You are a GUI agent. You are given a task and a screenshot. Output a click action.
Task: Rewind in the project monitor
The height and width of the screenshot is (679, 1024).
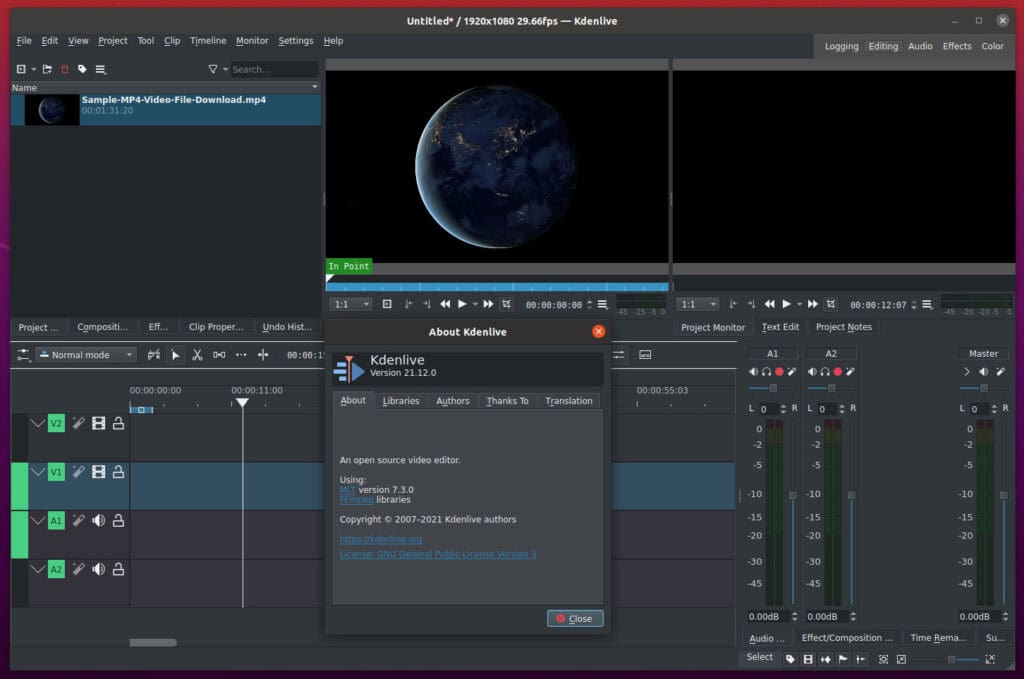click(770, 304)
